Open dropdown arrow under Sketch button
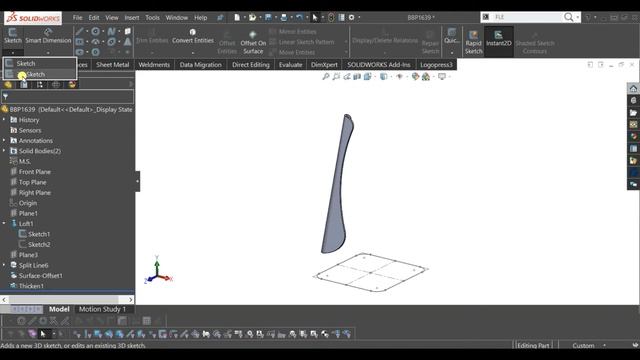The width and height of the screenshot is (640, 360). pos(13,52)
